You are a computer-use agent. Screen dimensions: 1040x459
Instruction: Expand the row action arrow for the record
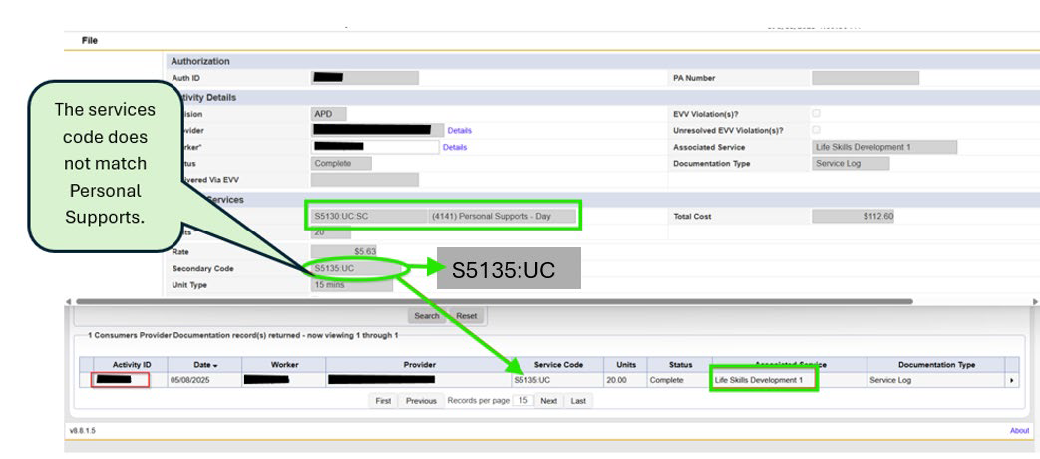[x=1011, y=381]
